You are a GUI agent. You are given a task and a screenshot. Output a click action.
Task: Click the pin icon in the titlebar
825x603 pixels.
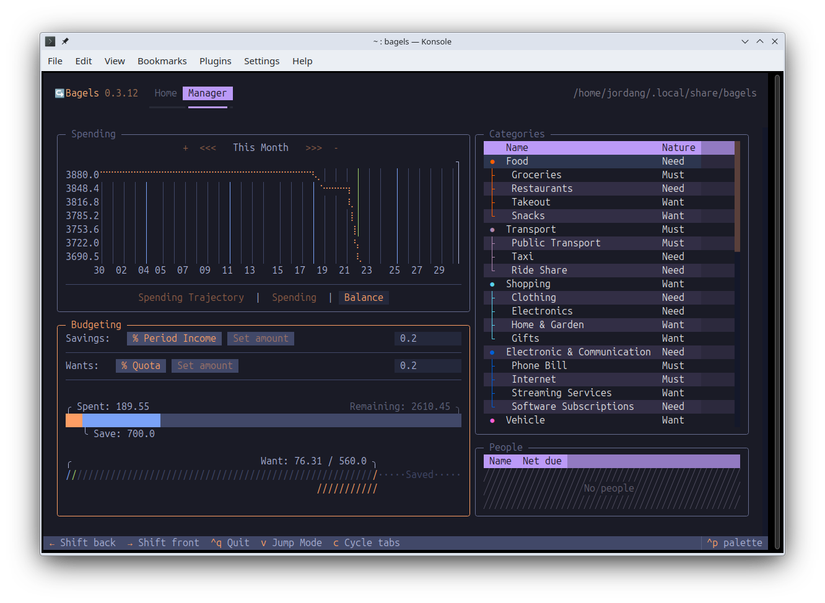[66, 41]
